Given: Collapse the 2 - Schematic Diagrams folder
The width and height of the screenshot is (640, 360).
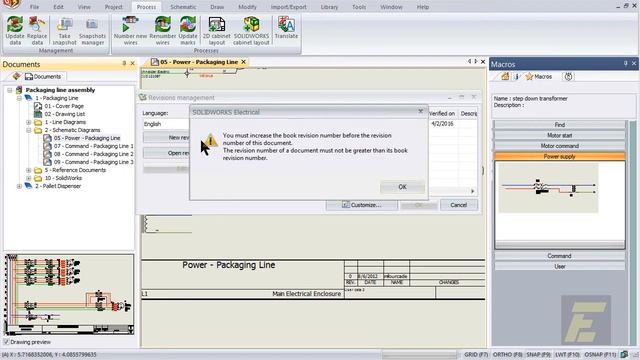Looking at the screenshot, I should [x=29, y=130].
